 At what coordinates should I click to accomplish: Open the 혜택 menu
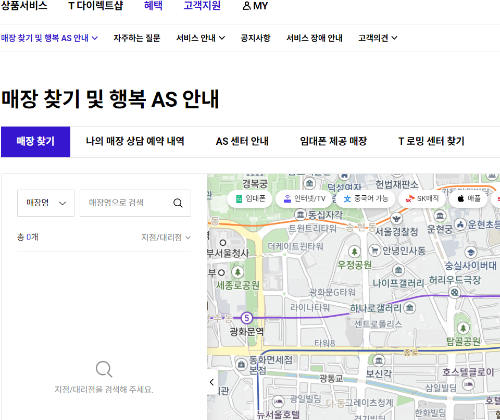click(153, 6)
